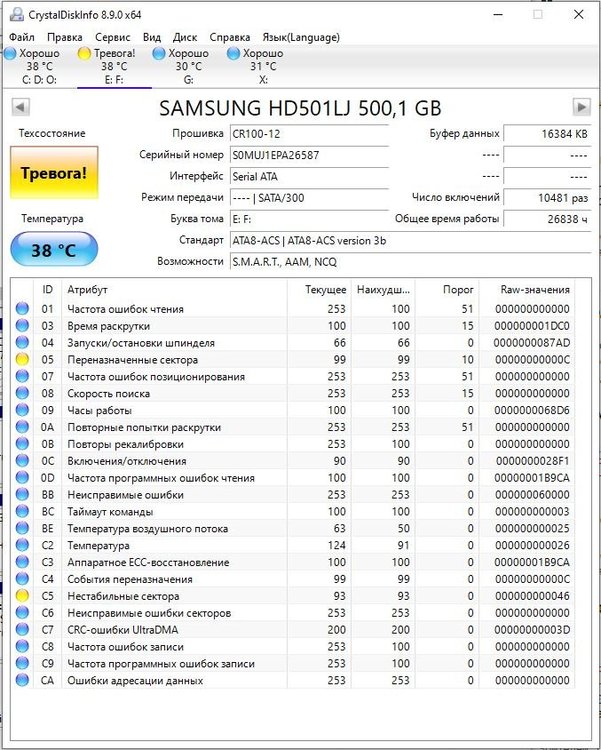Click status icon for attribute 01
This screenshot has height=750, width=601.
coord(22,309)
